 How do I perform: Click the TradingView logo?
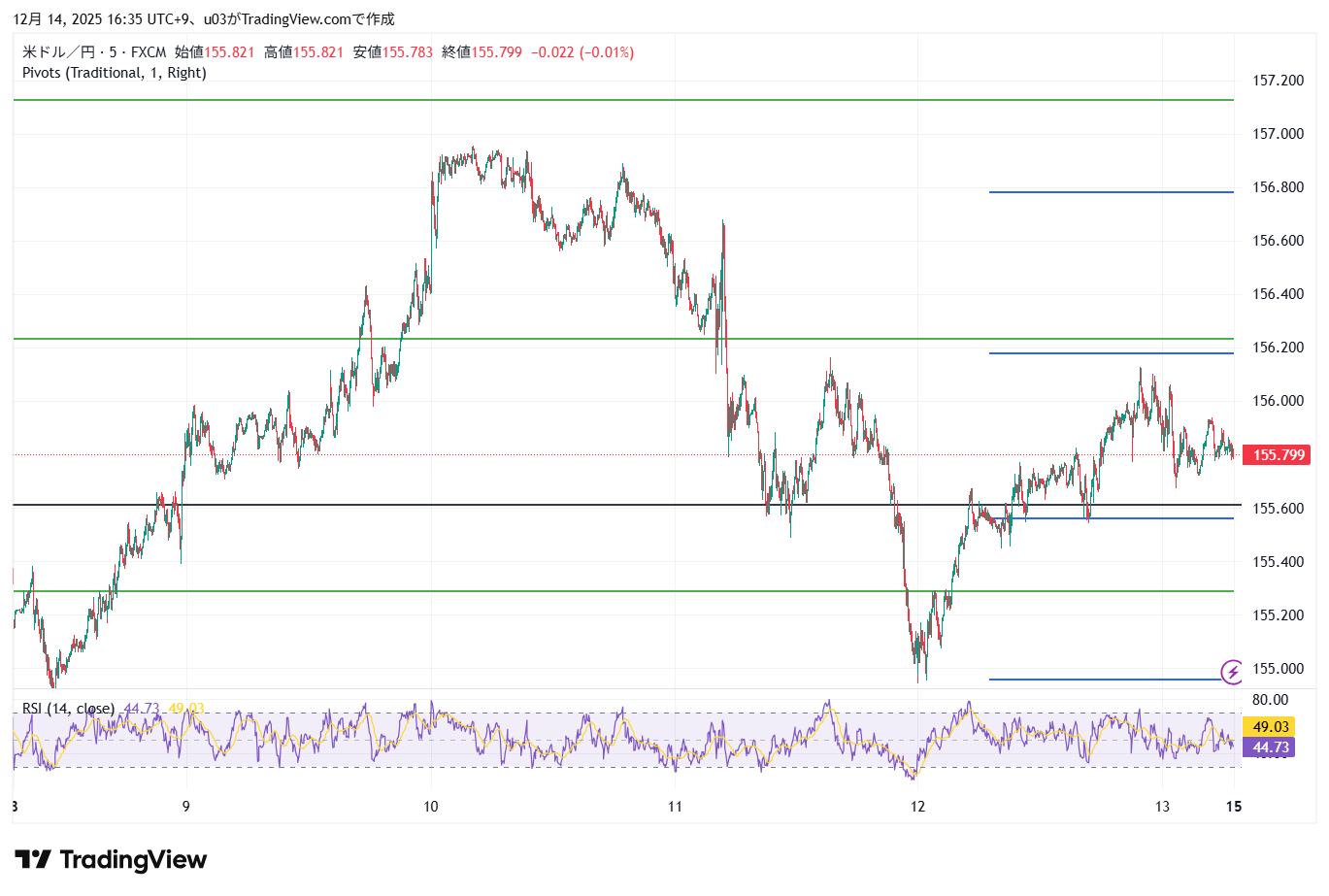tap(111, 860)
